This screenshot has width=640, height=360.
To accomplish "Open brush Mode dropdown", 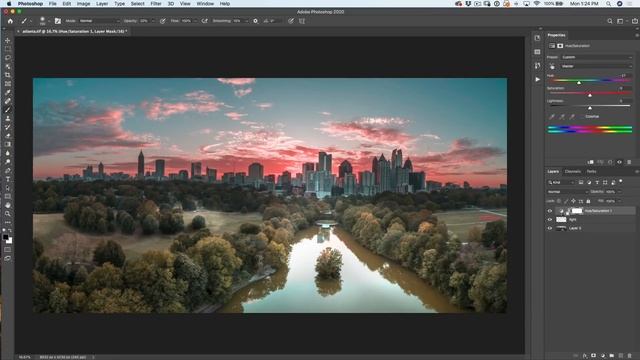I will pyautogui.click(x=99, y=21).
